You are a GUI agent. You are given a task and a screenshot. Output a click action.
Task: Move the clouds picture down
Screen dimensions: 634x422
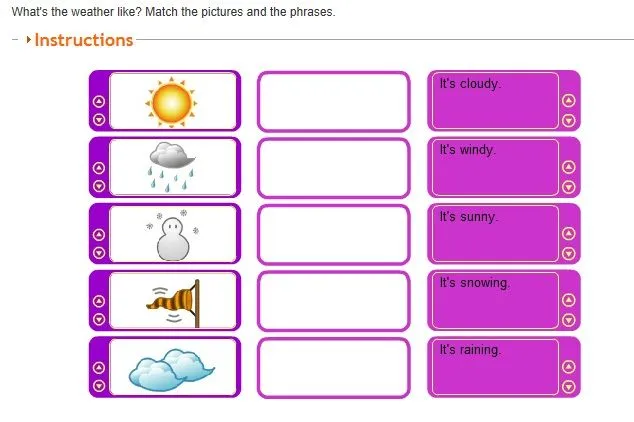click(99, 386)
